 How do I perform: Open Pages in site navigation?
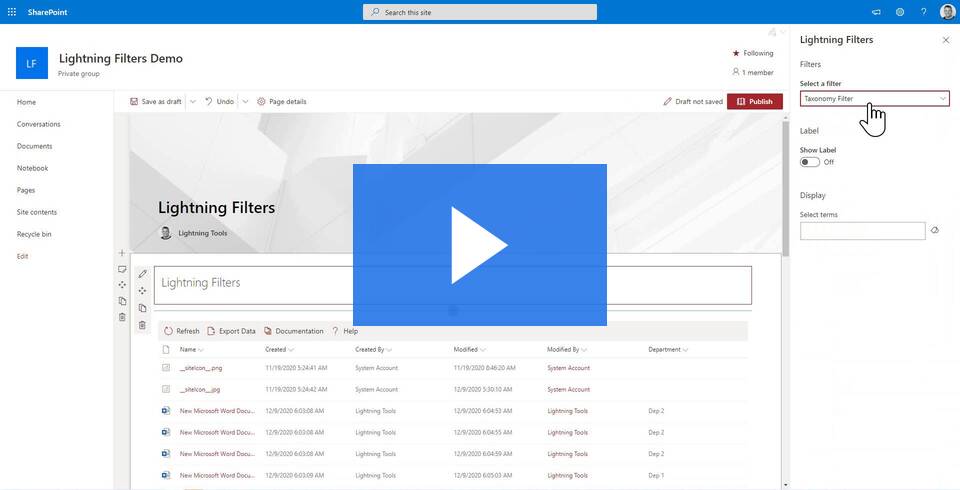pyautogui.click(x=26, y=190)
